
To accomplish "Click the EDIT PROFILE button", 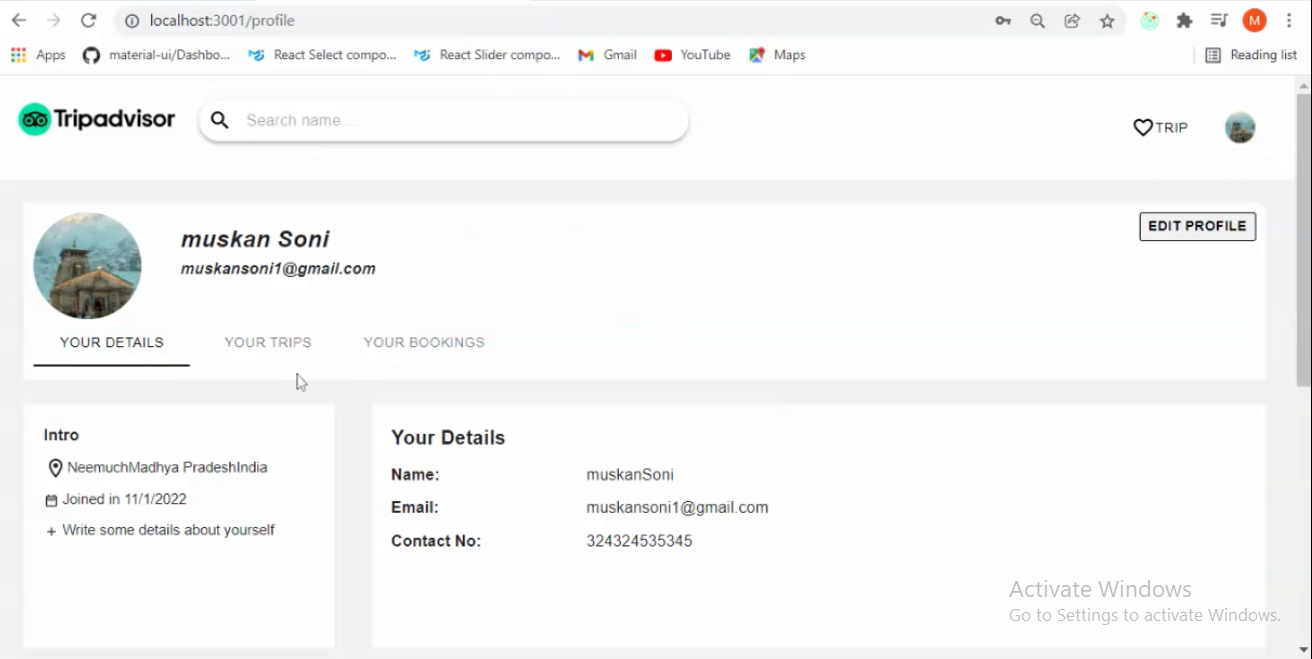I will coord(1197,226).
